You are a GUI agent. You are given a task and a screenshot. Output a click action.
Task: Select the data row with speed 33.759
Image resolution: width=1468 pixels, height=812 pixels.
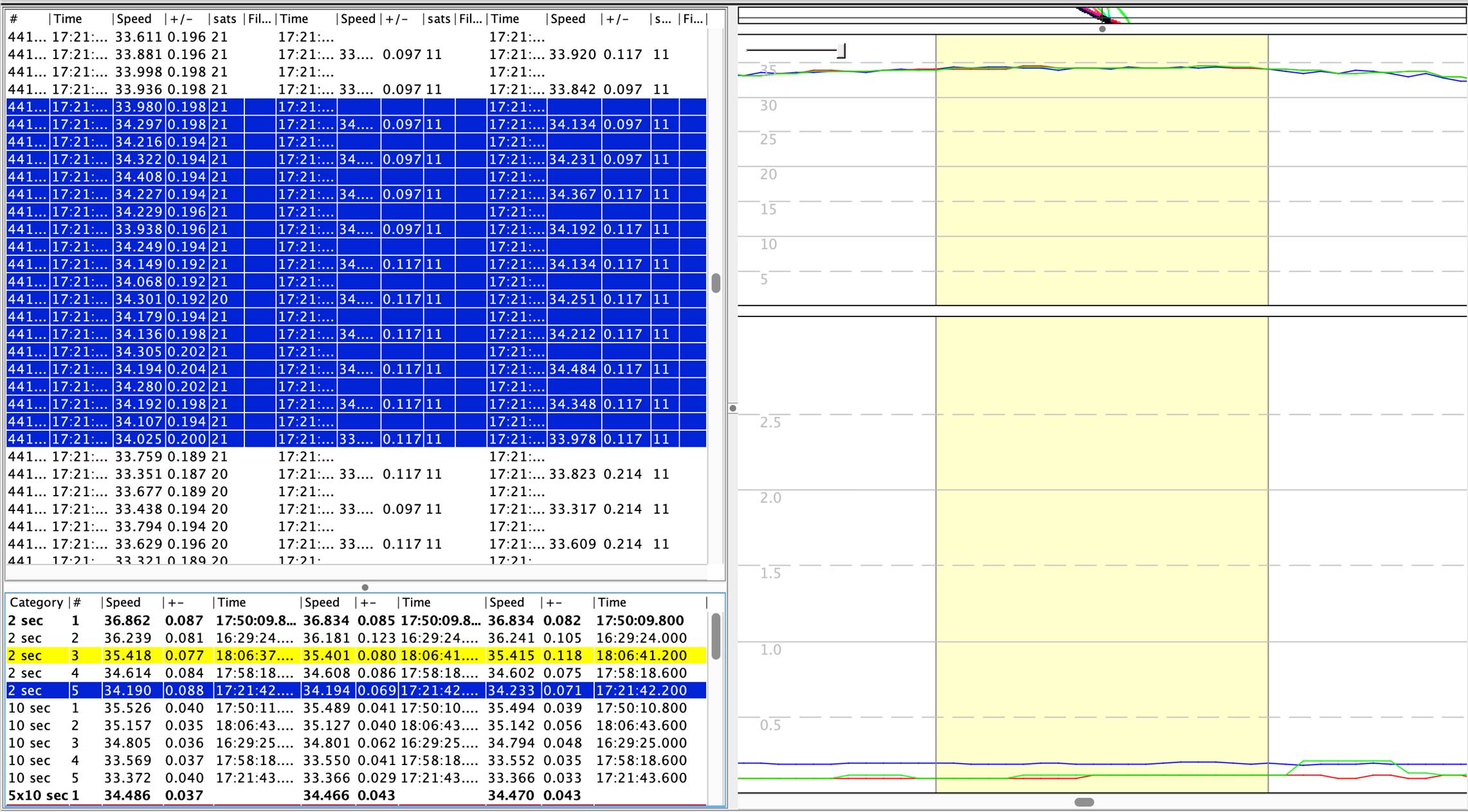pyautogui.click(x=137, y=457)
